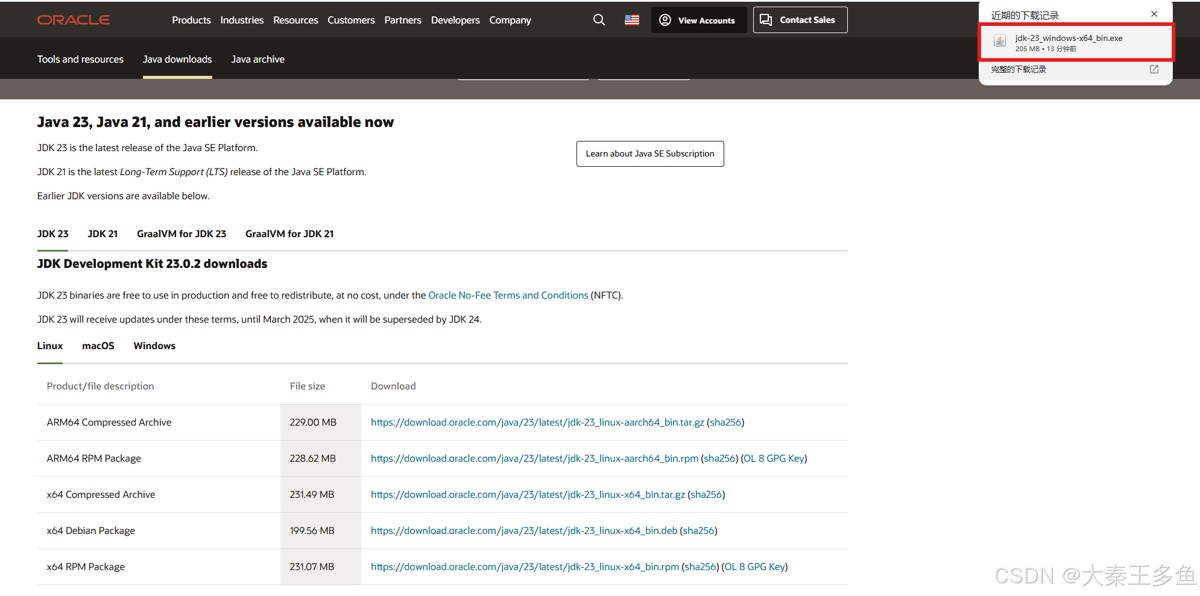Click the search magnifier icon
The height and width of the screenshot is (596, 1200).
coord(599,20)
